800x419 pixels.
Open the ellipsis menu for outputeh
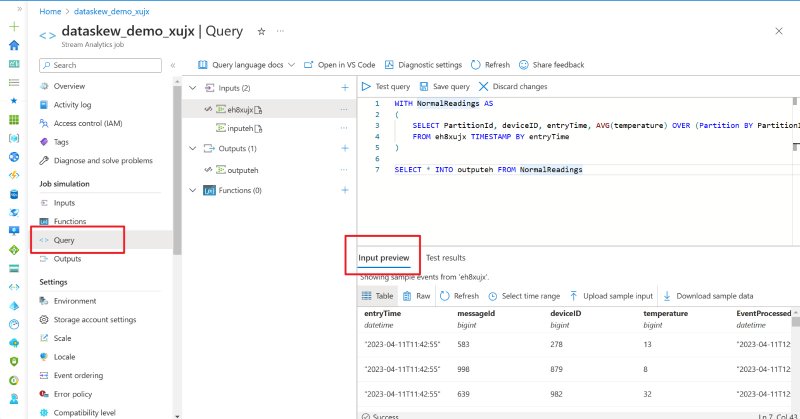(x=344, y=170)
